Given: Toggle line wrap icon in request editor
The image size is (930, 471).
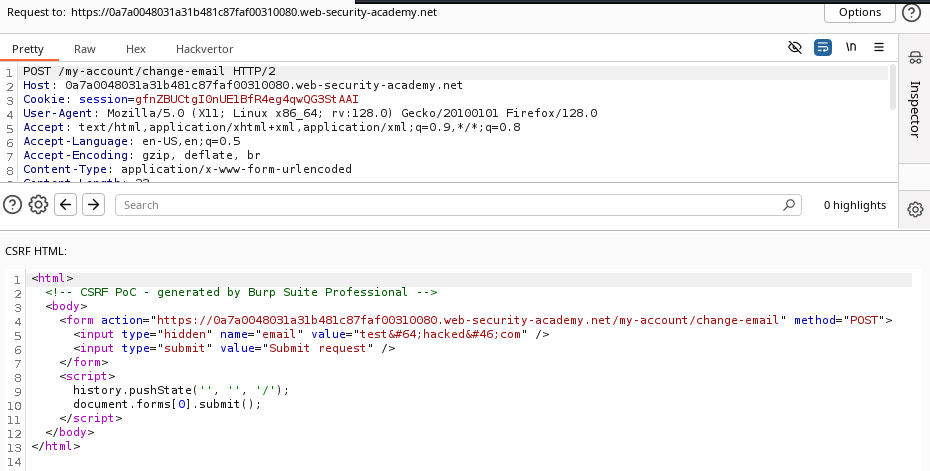Looking at the screenshot, I should 823,47.
